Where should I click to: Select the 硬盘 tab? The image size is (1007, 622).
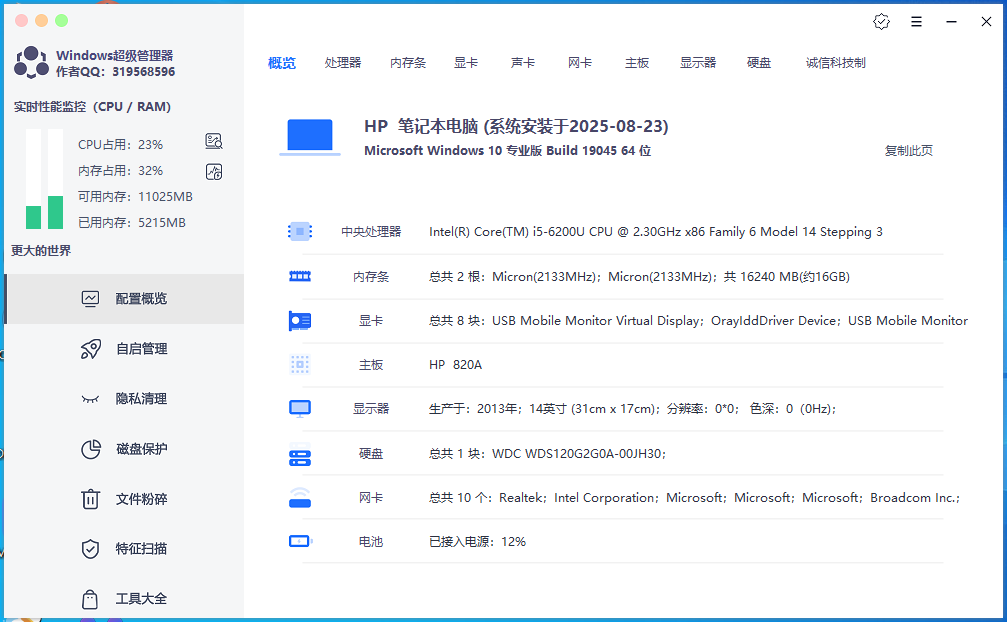759,63
